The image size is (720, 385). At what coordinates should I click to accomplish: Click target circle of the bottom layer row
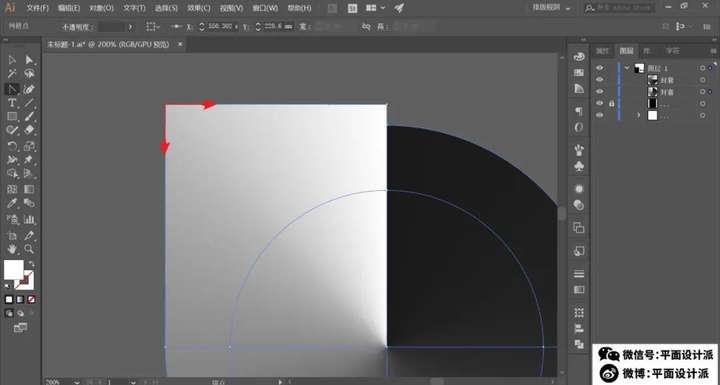click(703, 115)
